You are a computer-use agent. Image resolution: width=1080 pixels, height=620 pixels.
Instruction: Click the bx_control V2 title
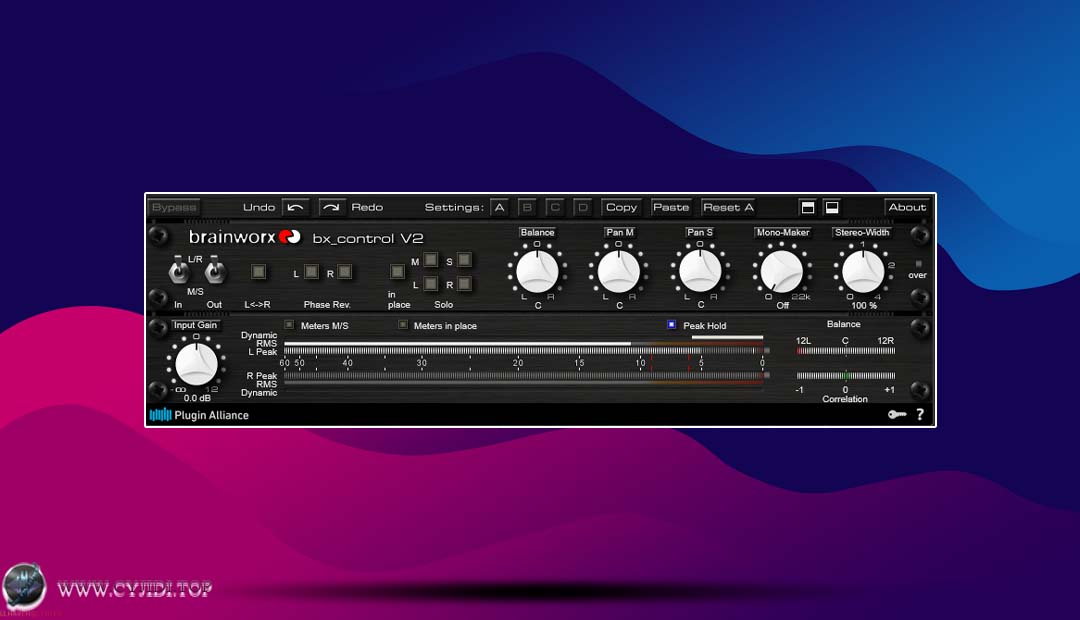368,238
